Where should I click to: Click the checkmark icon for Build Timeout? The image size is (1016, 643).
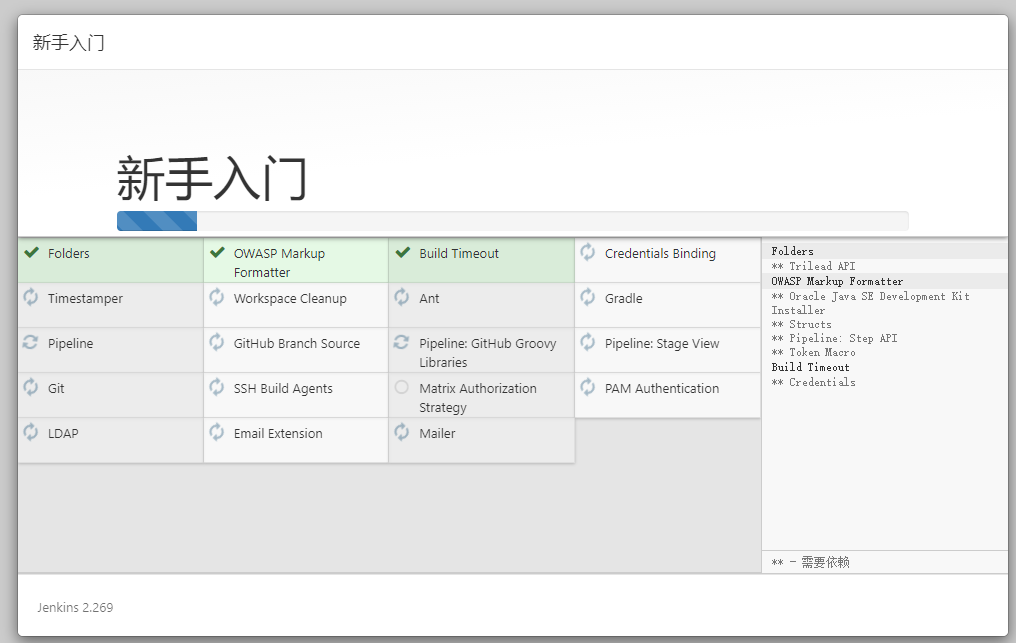(x=402, y=252)
